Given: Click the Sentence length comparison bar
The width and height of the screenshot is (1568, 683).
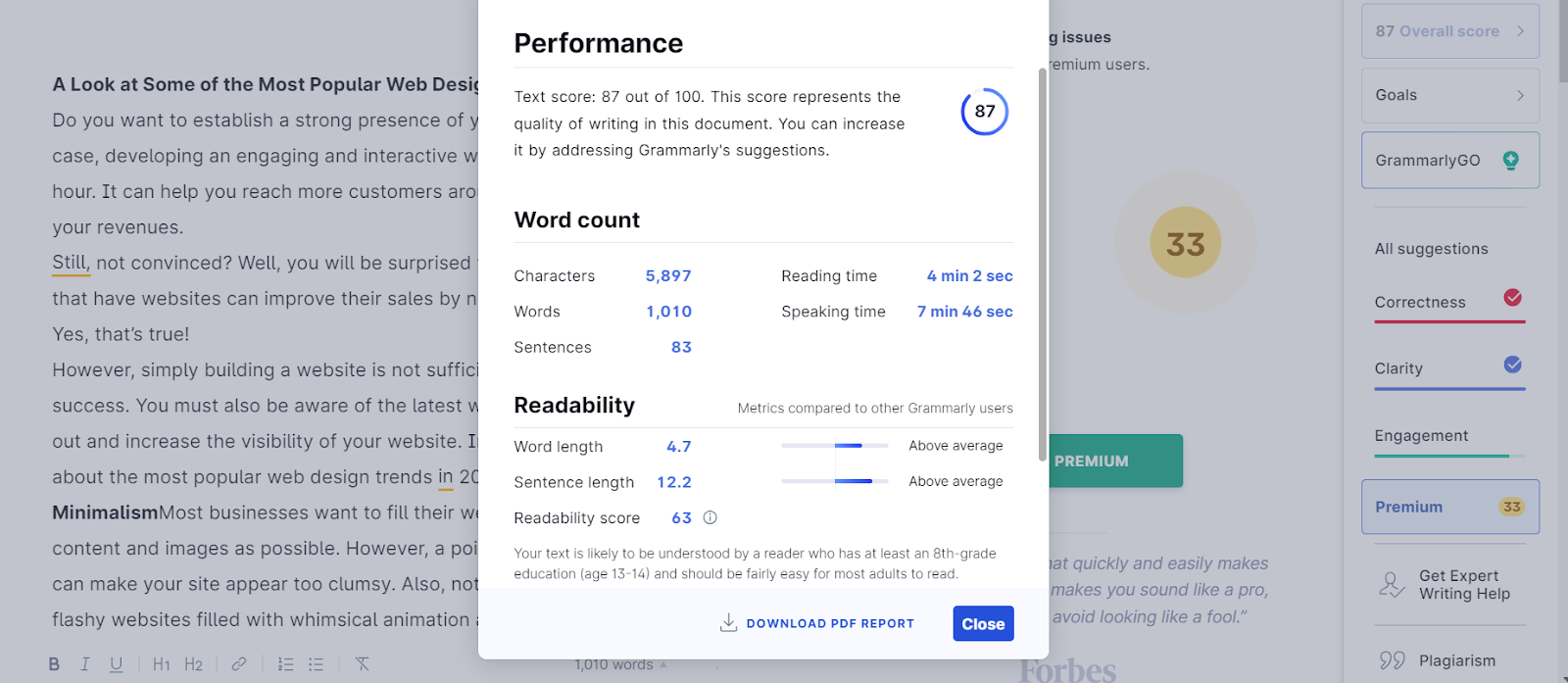Looking at the screenshot, I should [x=835, y=481].
